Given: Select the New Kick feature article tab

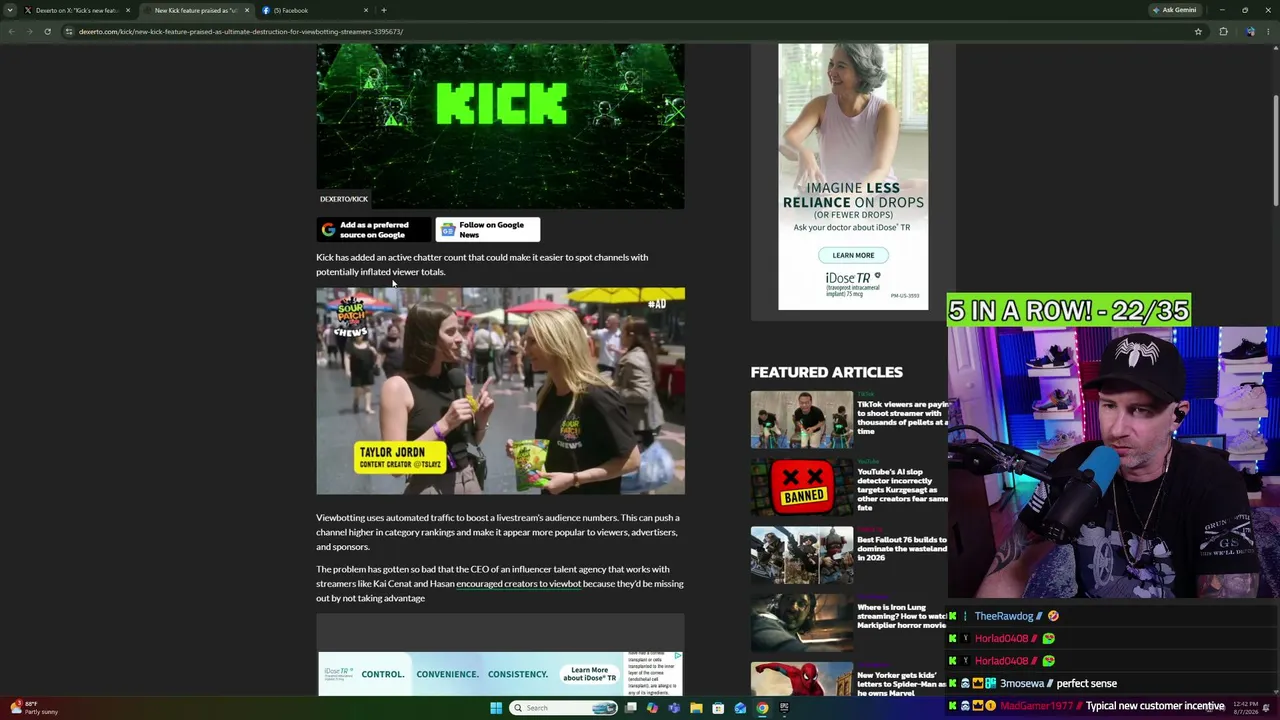Looking at the screenshot, I should 196,10.
